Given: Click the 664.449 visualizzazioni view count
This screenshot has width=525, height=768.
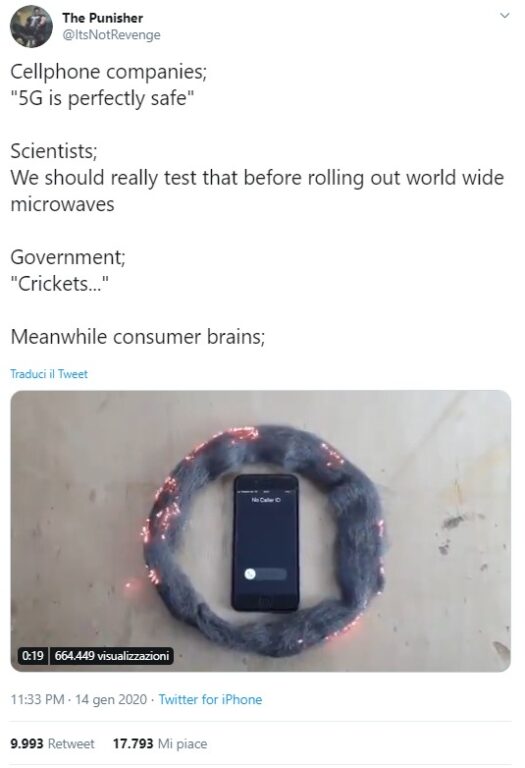Looking at the screenshot, I should (112, 655).
